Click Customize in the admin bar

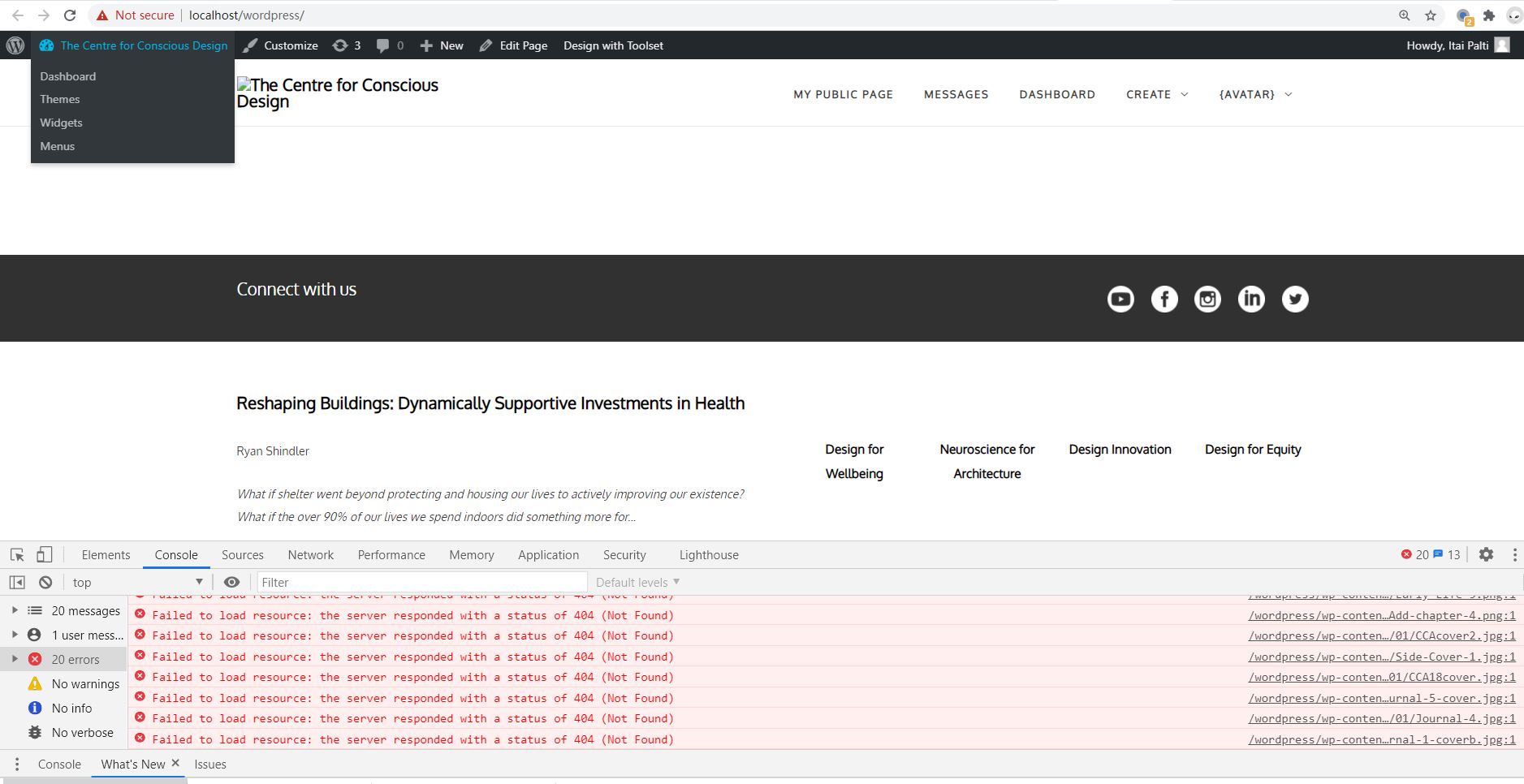280,45
